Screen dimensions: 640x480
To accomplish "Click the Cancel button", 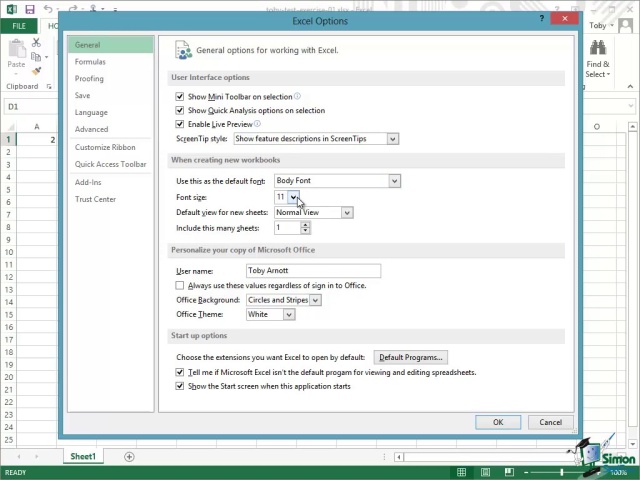I will click(x=550, y=422).
